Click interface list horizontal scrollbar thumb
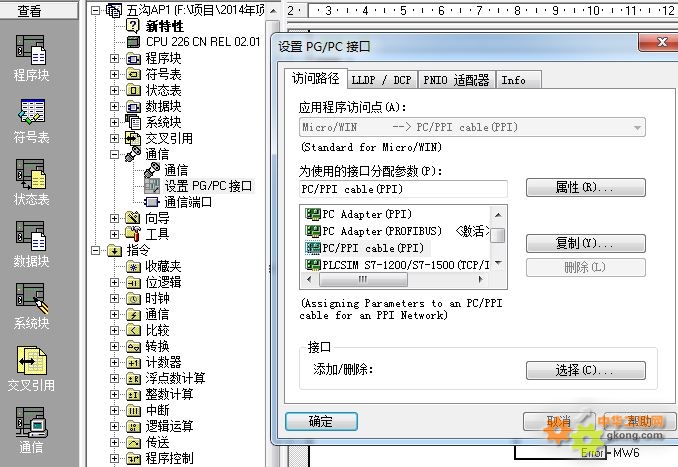The width and height of the screenshot is (678, 467). coord(363,280)
